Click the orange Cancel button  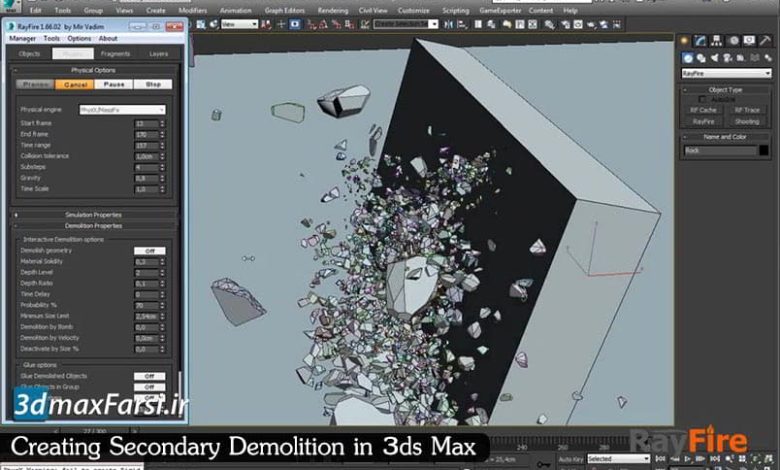(x=75, y=85)
